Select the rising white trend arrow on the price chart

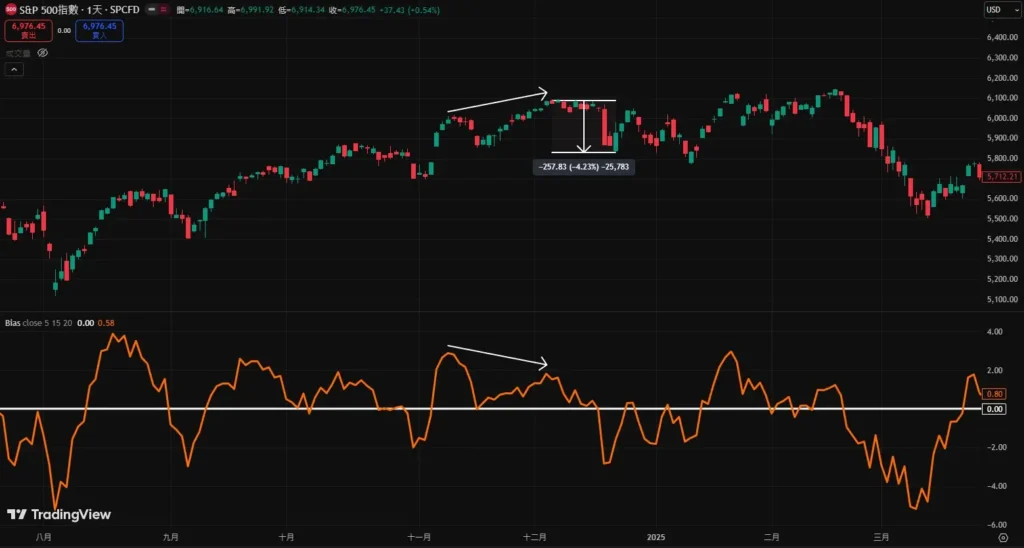[497, 102]
